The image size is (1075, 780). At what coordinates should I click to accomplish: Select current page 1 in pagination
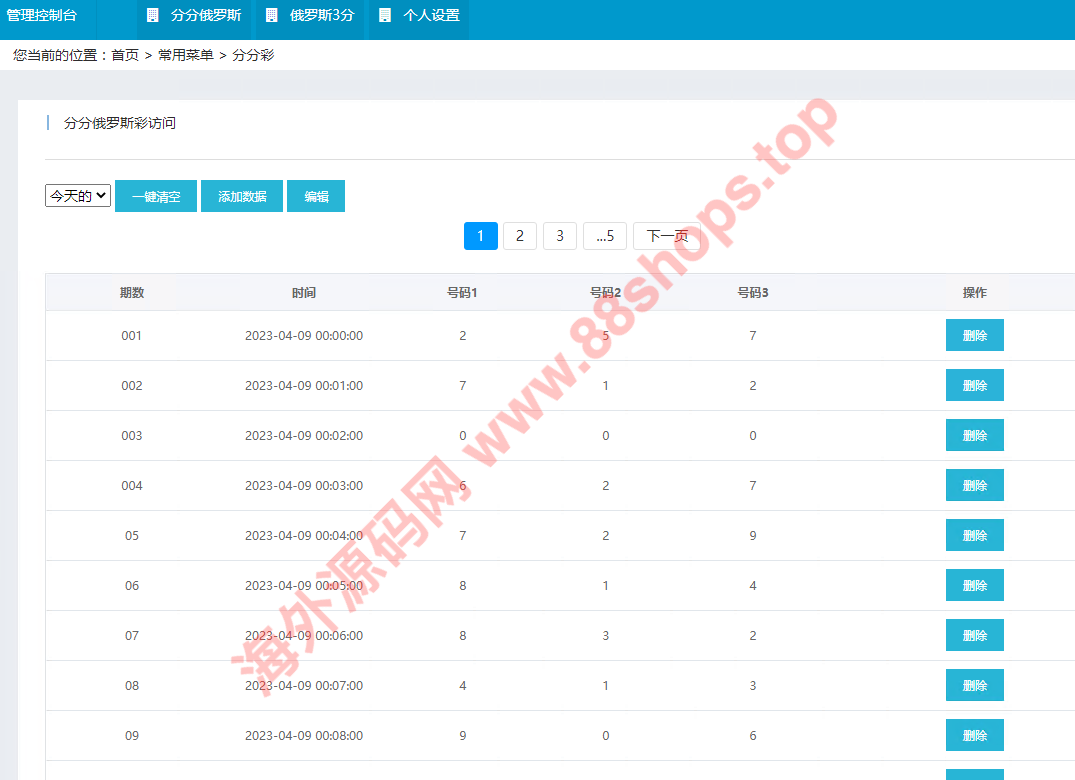480,236
